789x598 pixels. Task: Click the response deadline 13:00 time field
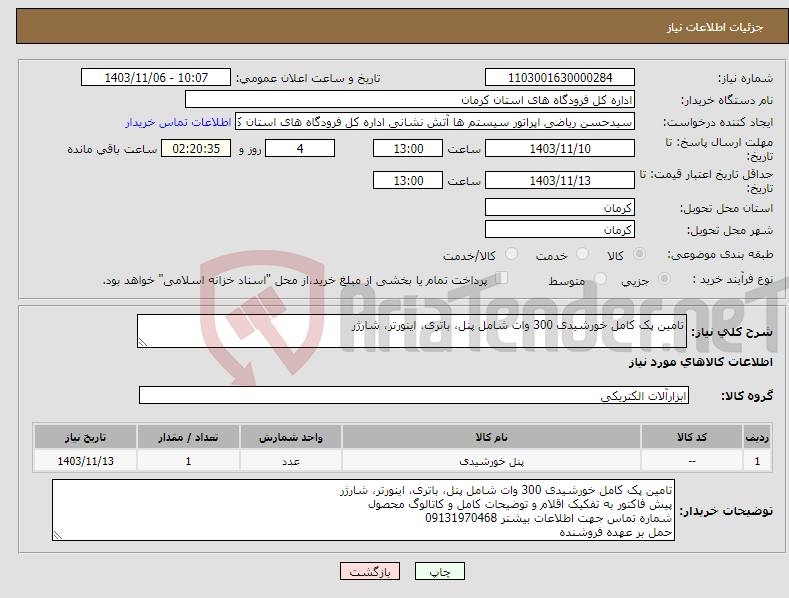tap(408, 148)
